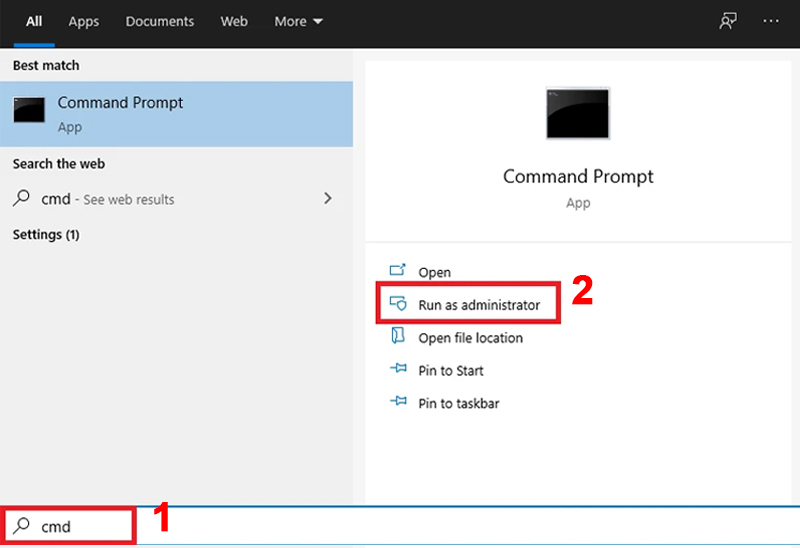Click the cmd search input field
The width and height of the screenshot is (800, 548).
(x=400, y=526)
